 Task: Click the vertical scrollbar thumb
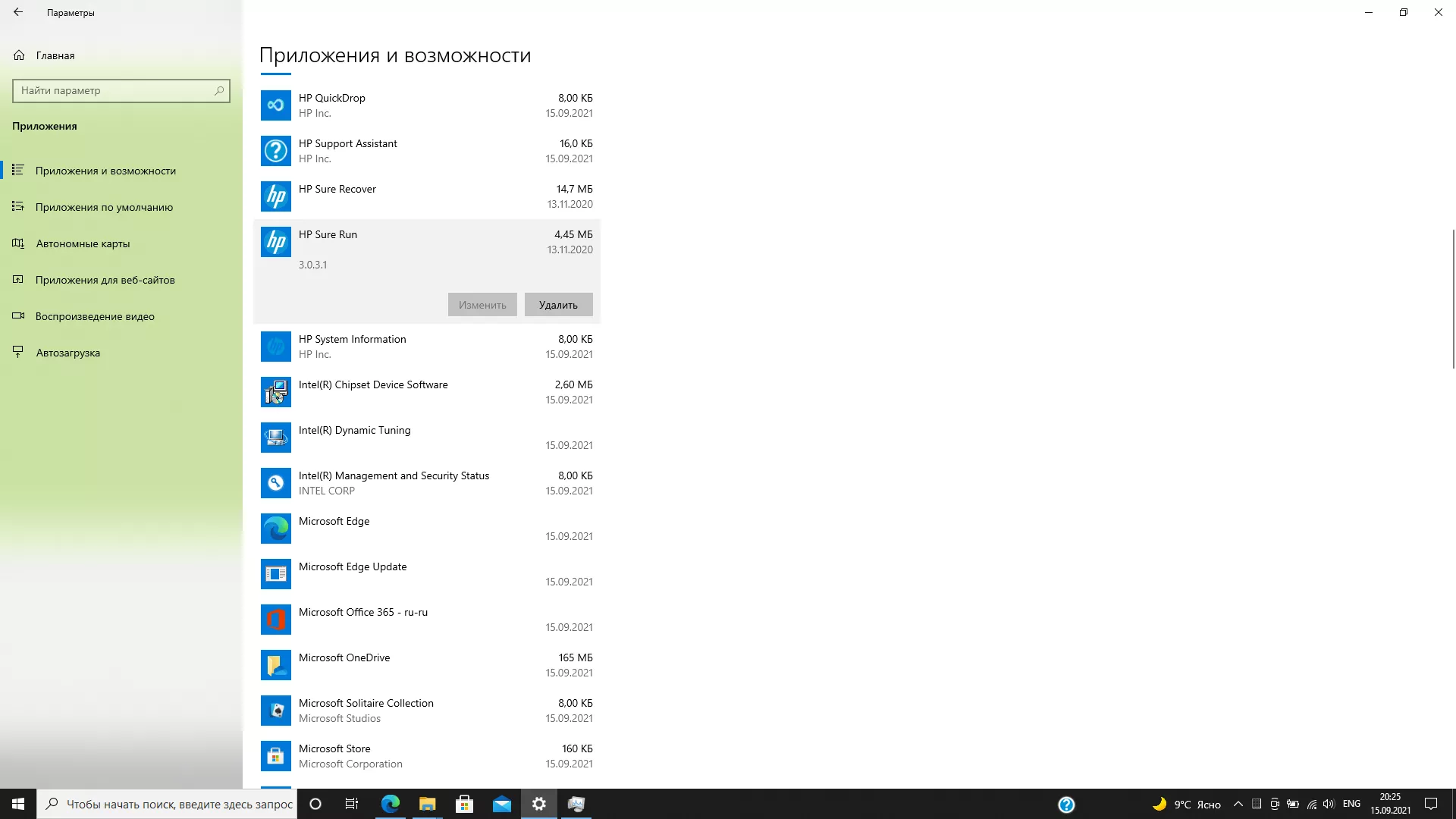point(1453,298)
